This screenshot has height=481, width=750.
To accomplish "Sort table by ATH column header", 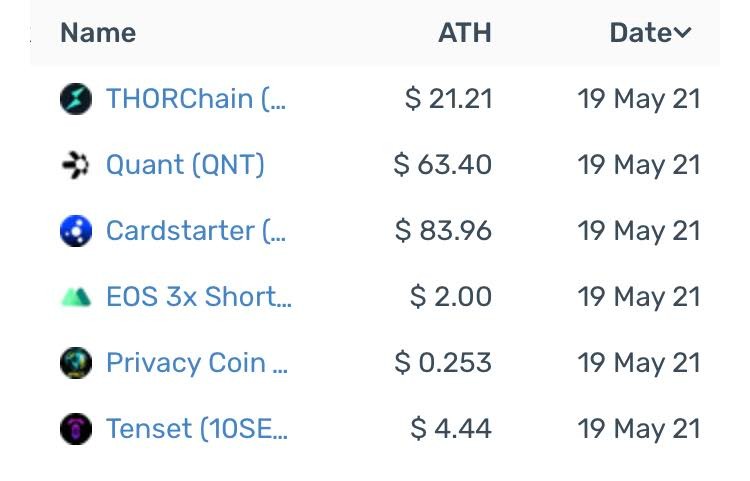I will 465,33.
